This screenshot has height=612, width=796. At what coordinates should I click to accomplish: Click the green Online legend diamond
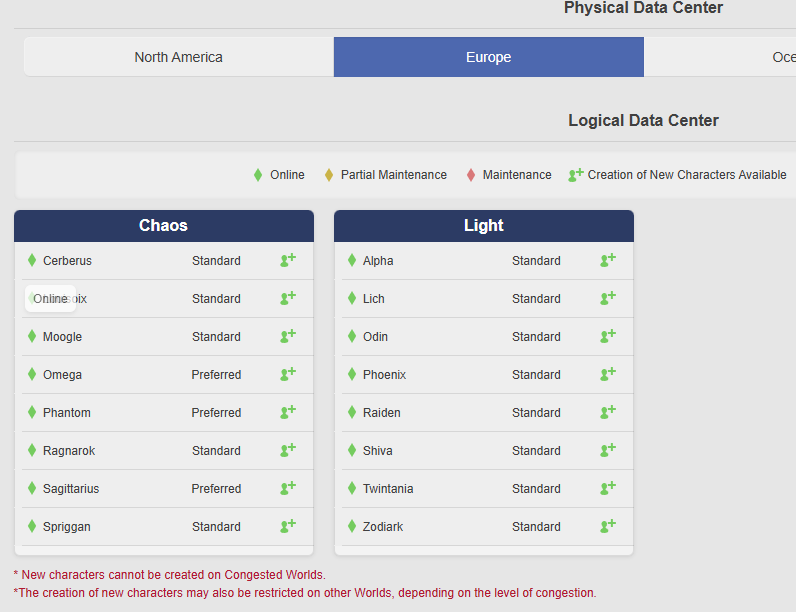[x=258, y=175]
